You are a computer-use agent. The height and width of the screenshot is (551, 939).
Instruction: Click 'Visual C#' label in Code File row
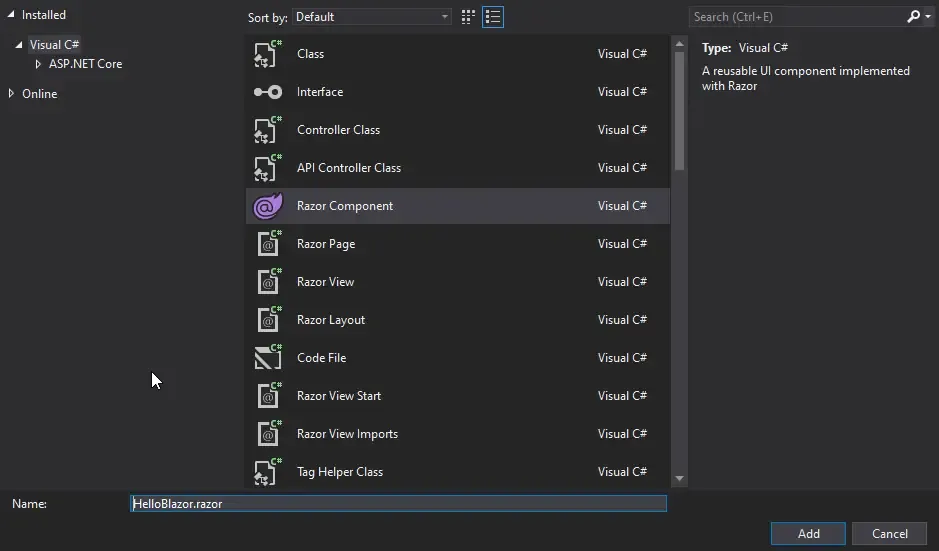pos(622,358)
